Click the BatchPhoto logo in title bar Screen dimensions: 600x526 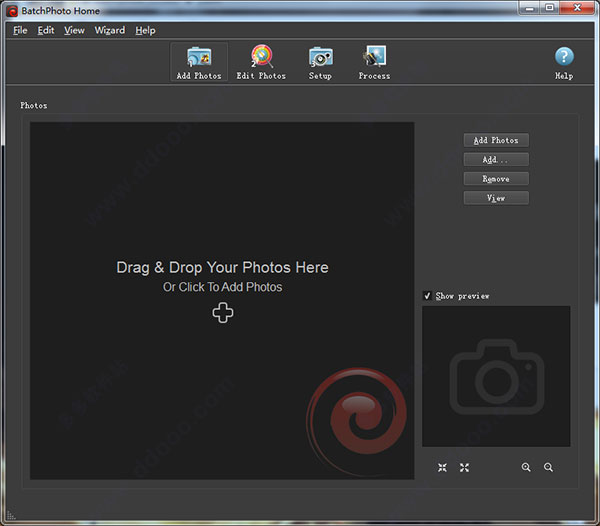[x=12, y=11]
